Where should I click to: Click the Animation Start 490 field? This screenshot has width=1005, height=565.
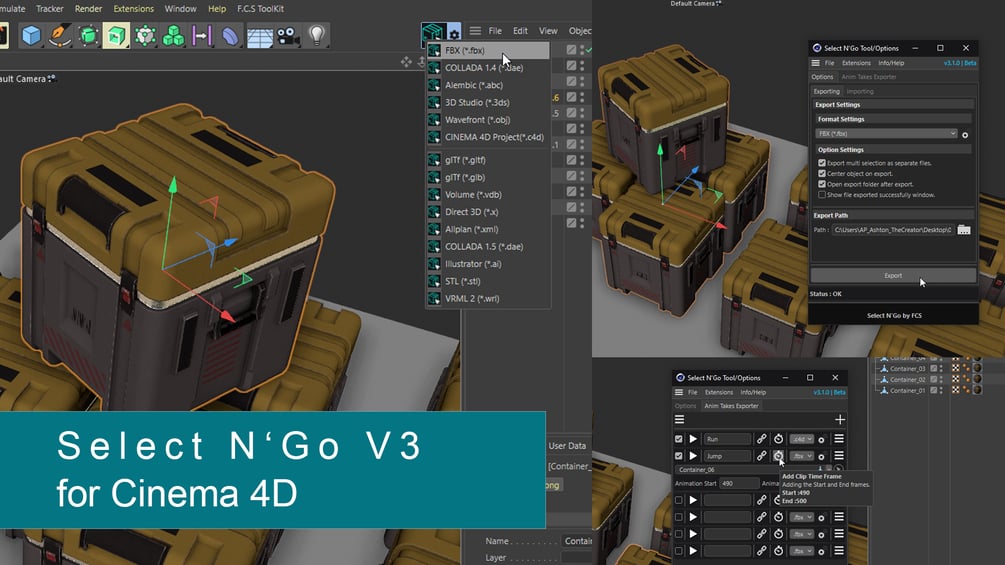[x=738, y=484]
